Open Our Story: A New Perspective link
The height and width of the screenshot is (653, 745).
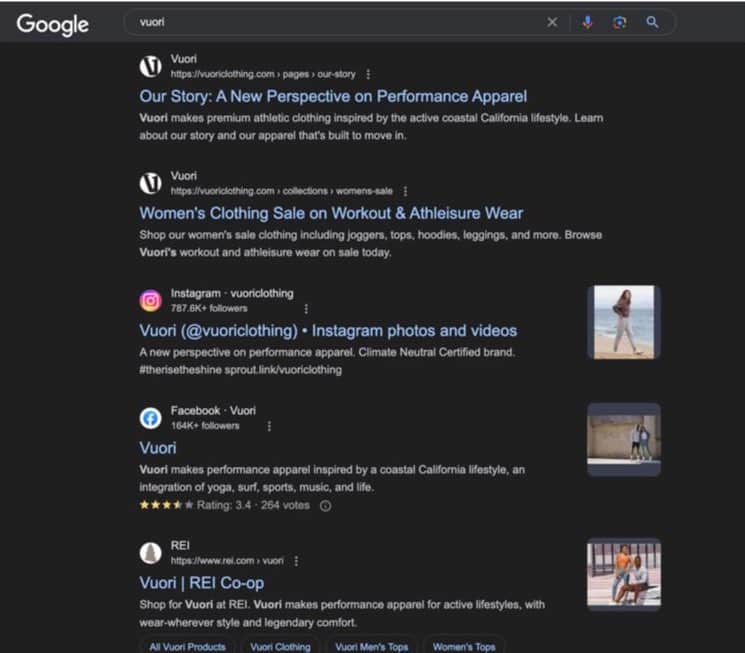click(333, 96)
